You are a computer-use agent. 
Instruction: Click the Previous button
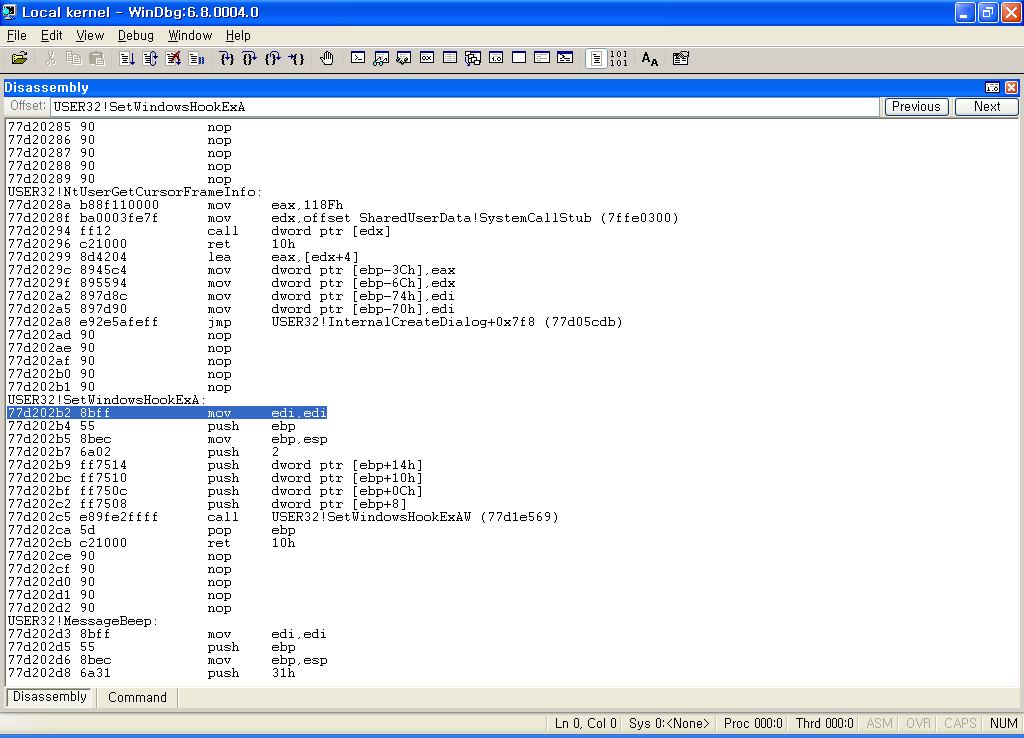coord(916,106)
